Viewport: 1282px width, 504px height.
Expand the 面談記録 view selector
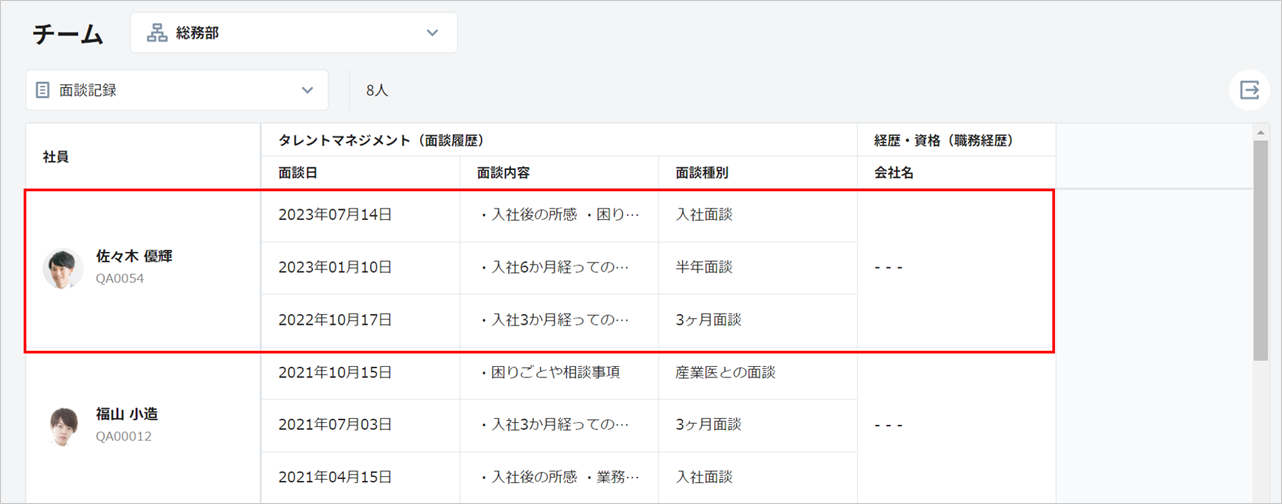(x=177, y=90)
